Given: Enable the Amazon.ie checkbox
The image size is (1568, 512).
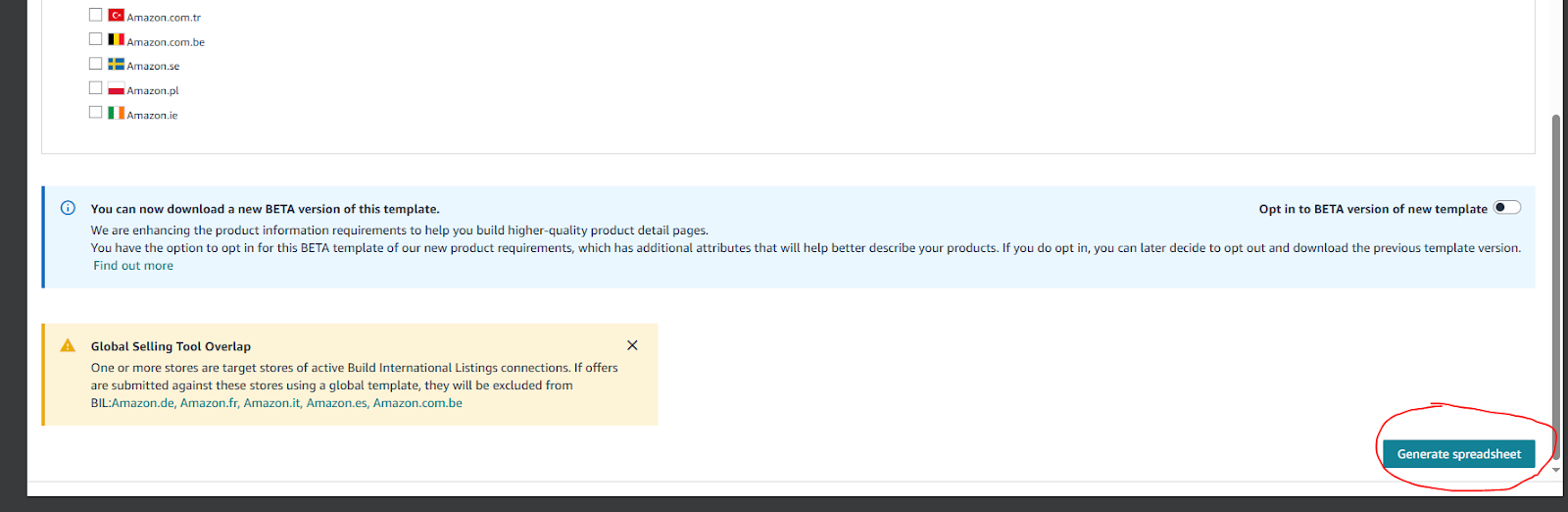Looking at the screenshot, I should click(x=95, y=113).
